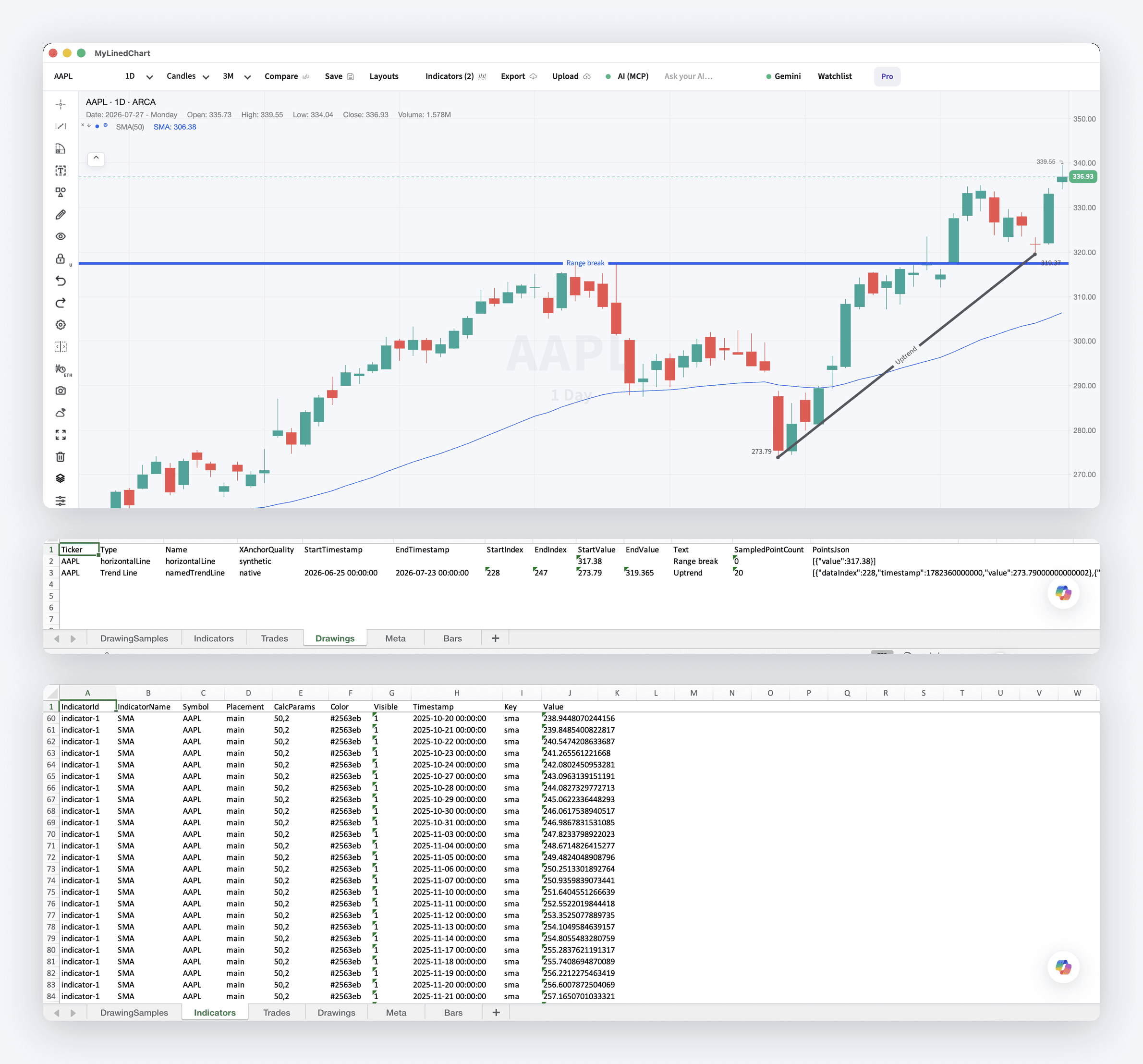1143x1064 pixels.
Task: Click Copilot icon in Indicators spreadsheet
Action: [x=1063, y=967]
